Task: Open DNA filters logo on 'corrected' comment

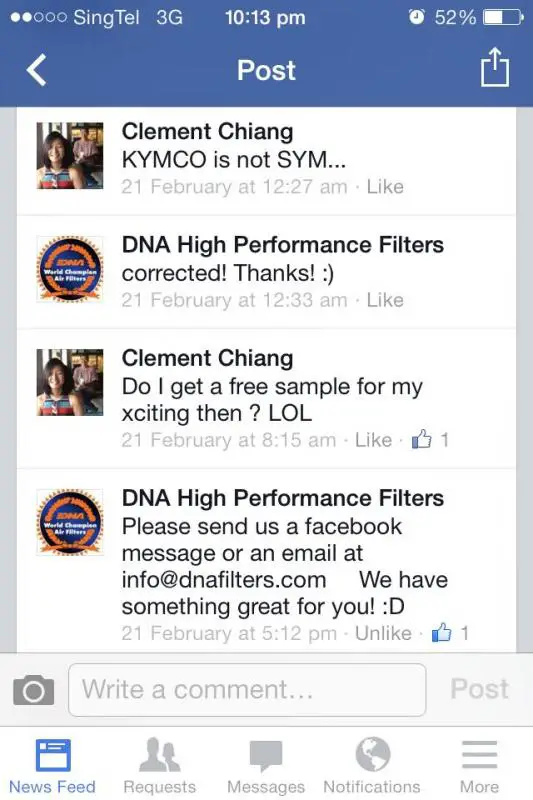Action: point(70,269)
